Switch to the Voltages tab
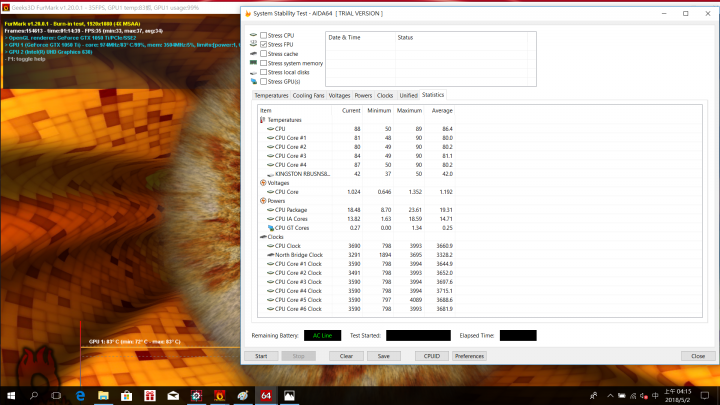Screen dimensions: 720x405 coord(339,96)
